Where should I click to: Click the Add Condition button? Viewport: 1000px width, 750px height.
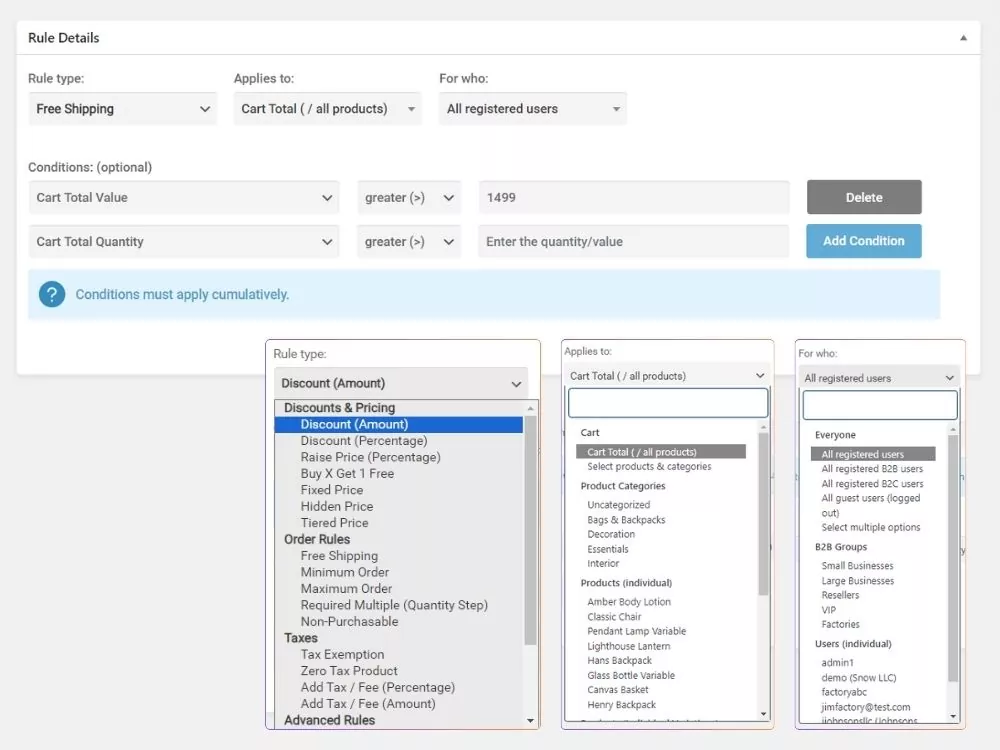864,241
